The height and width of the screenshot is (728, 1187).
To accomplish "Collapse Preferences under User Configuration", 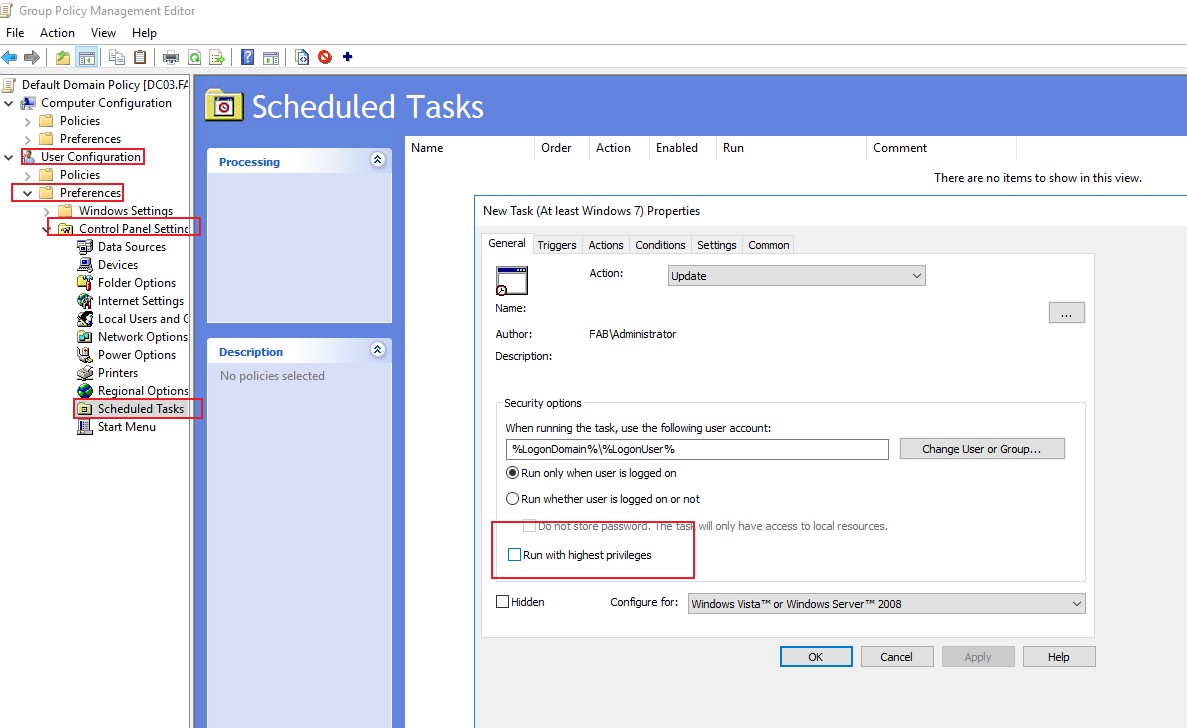I will [27, 193].
